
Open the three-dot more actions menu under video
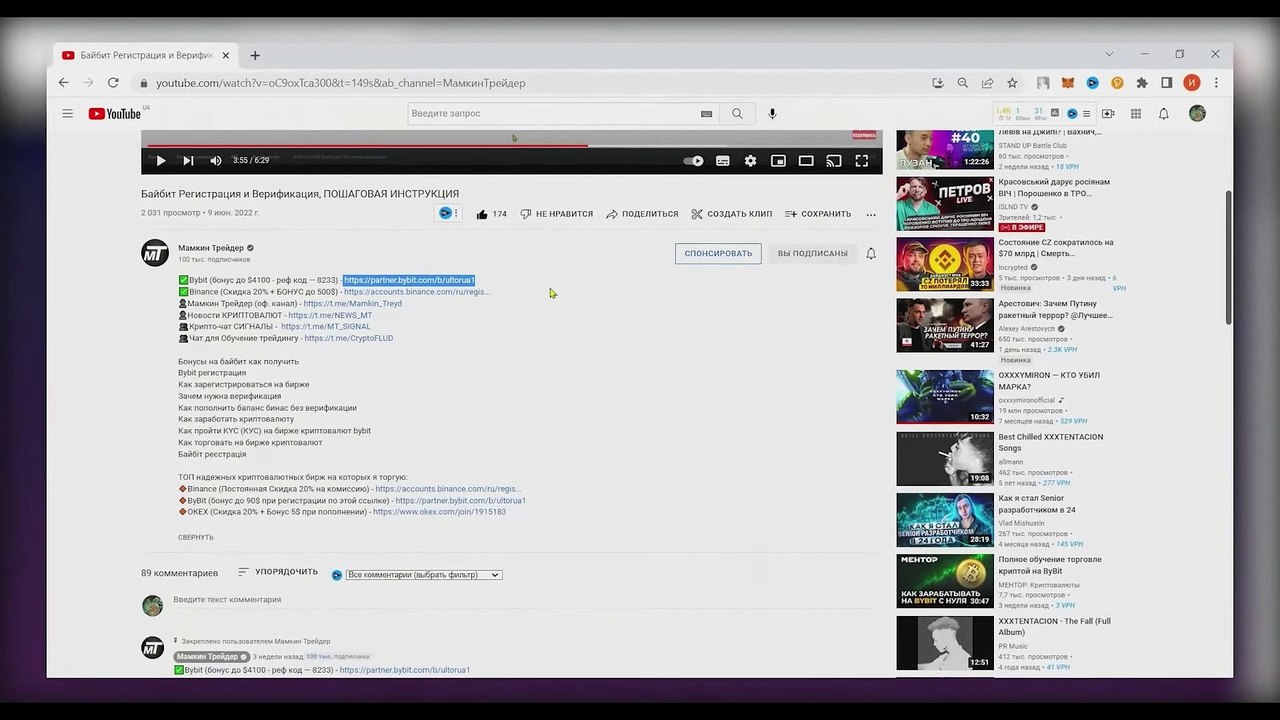[871, 214]
